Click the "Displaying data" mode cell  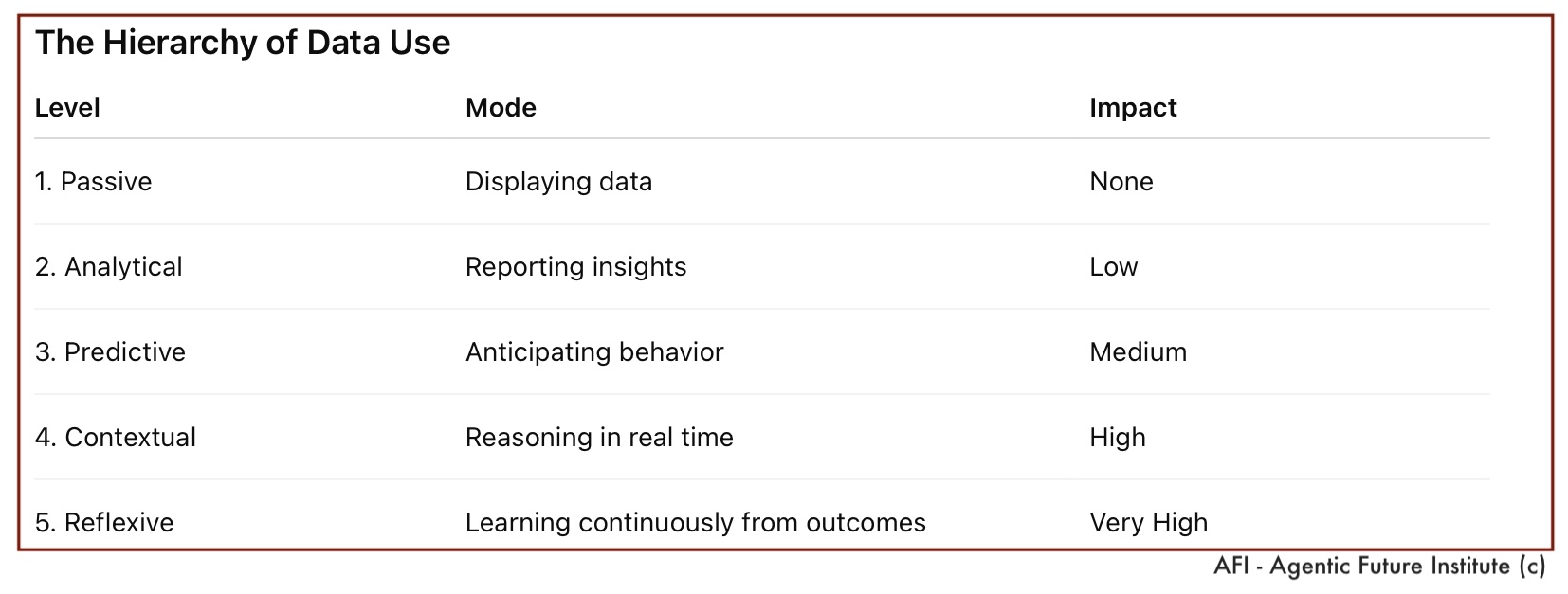click(x=558, y=182)
